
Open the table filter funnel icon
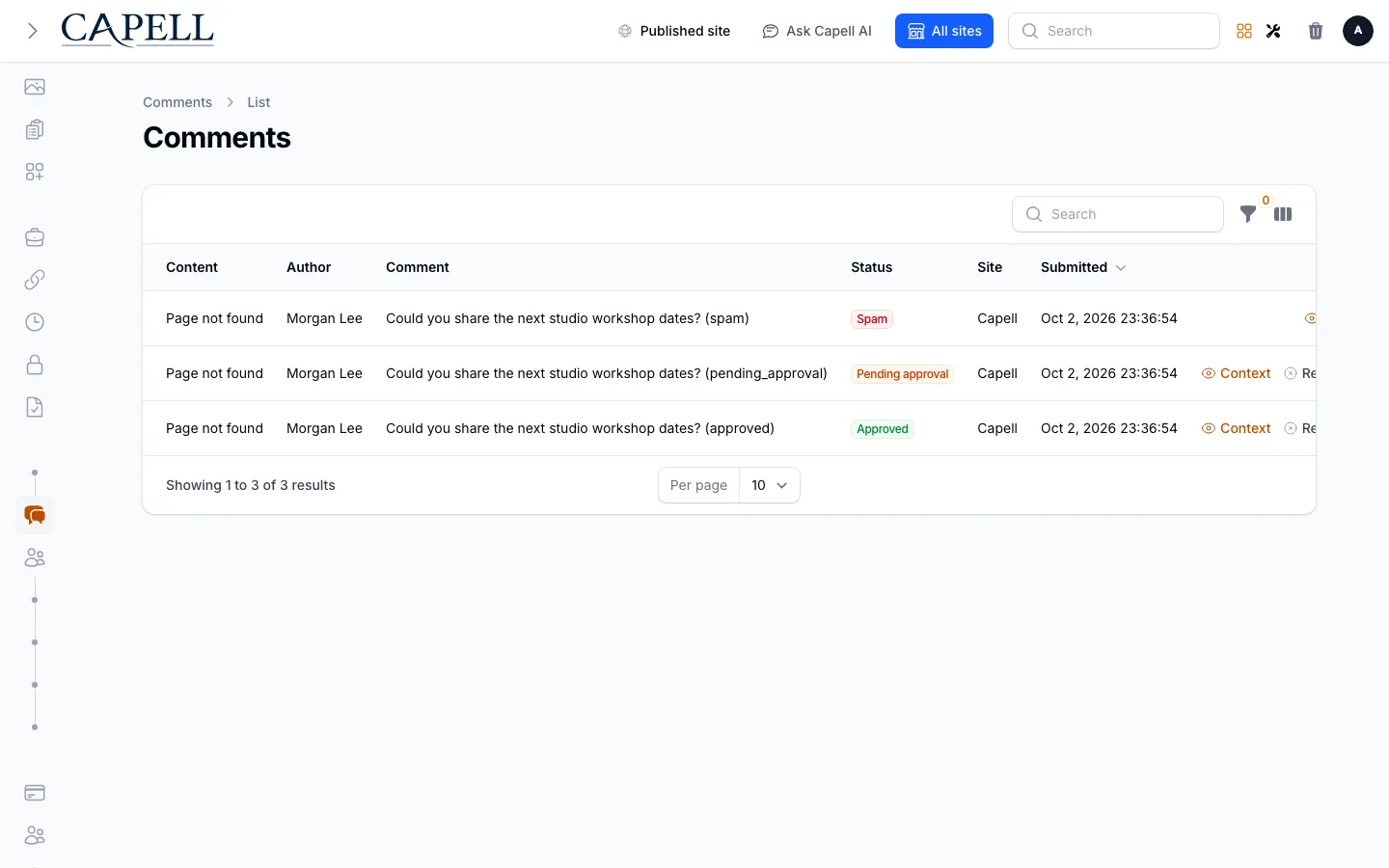click(x=1248, y=214)
